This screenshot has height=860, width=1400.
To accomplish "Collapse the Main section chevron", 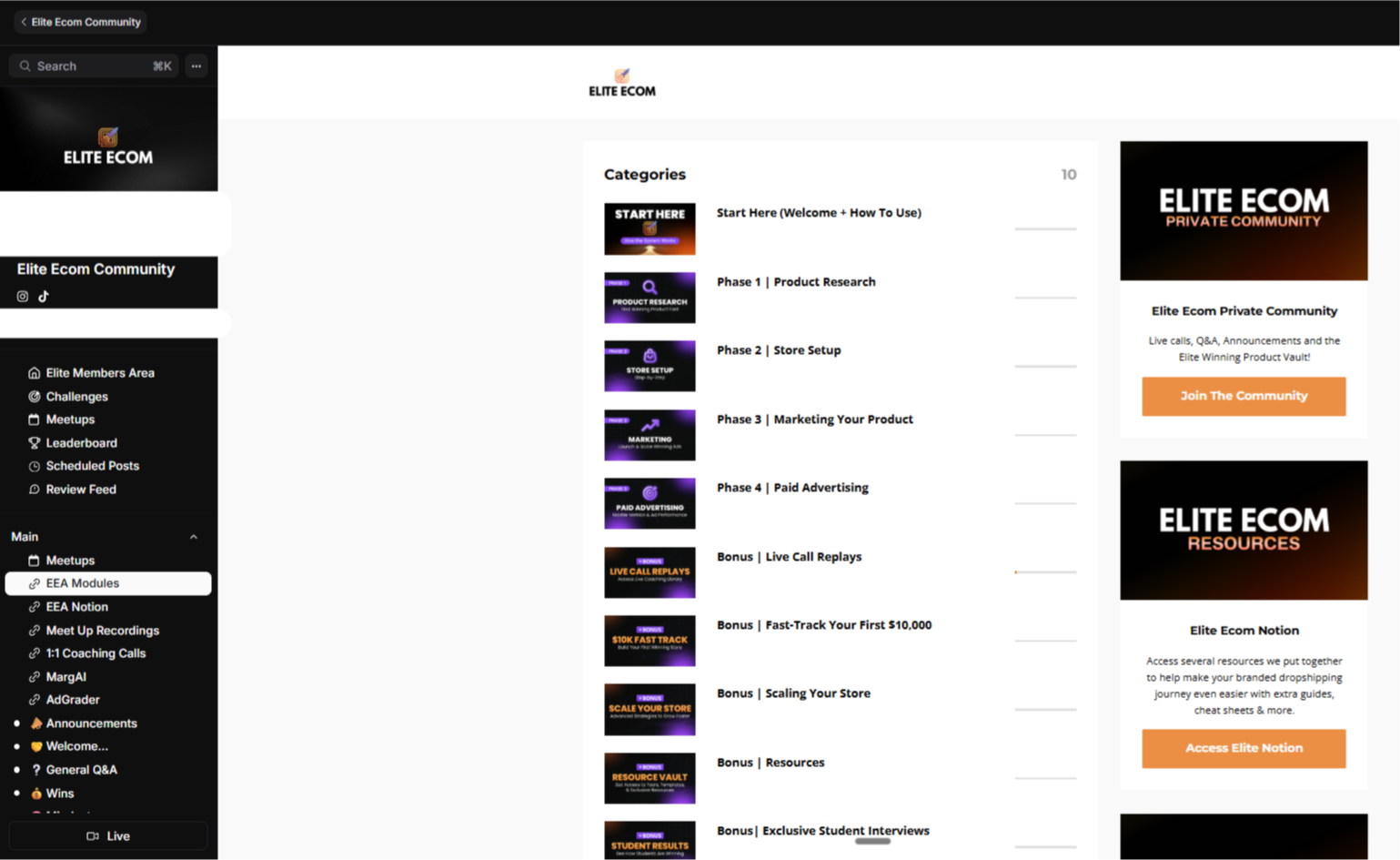I will click(x=194, y=537).
